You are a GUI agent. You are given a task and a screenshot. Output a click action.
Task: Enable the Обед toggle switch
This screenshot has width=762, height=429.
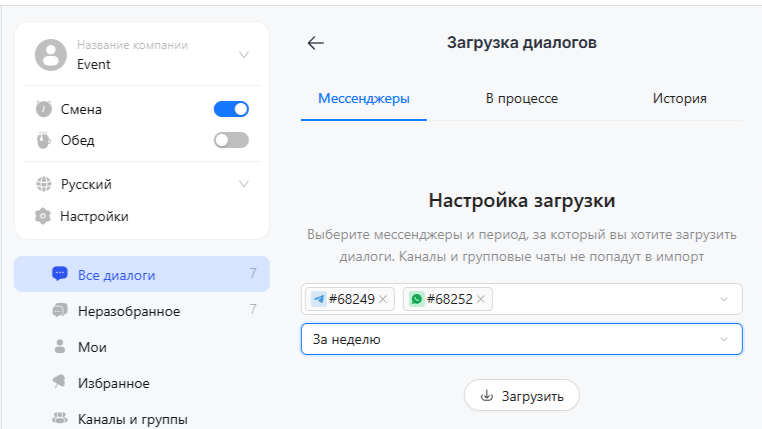coord(231,140)
